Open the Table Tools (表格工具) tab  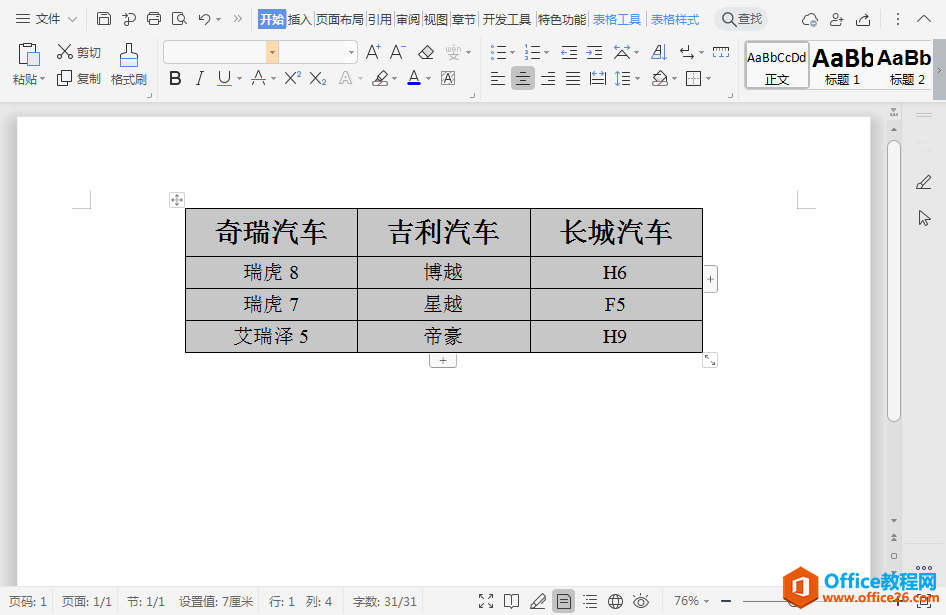(617, 19)
